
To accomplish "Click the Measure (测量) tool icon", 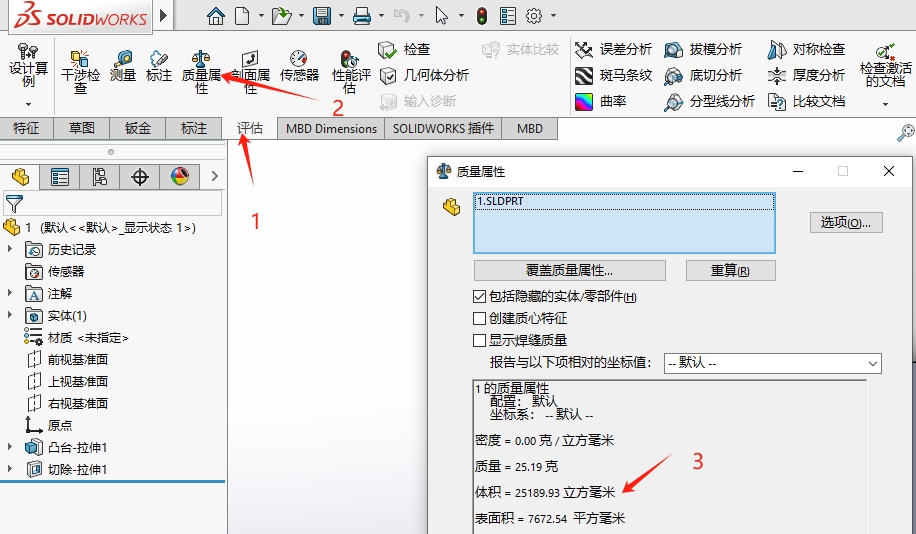I will point(123,66).
